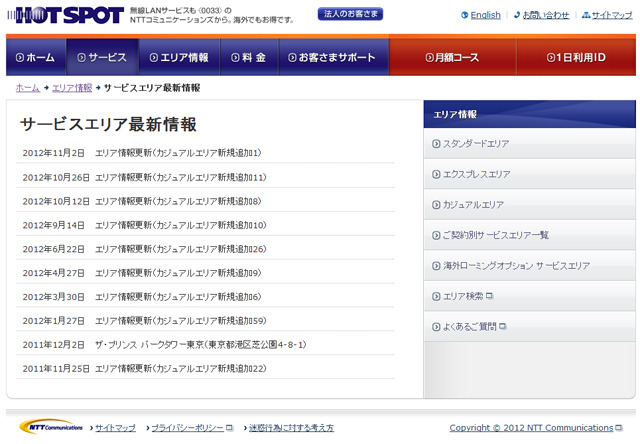640x444 pixels.
Task: Click the エリア情報 sidebar header
Action: click(x=530, y=114)
